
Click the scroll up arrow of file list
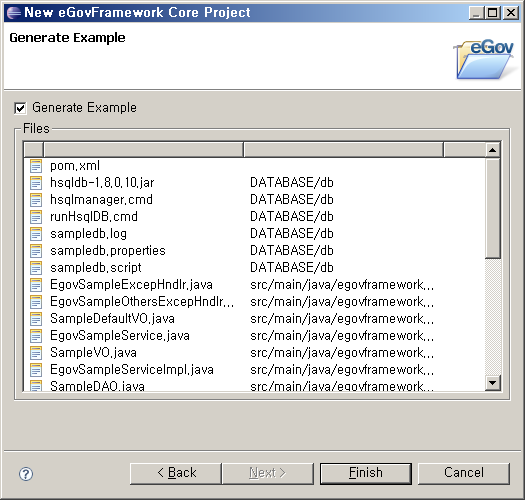tap(493, 150)
